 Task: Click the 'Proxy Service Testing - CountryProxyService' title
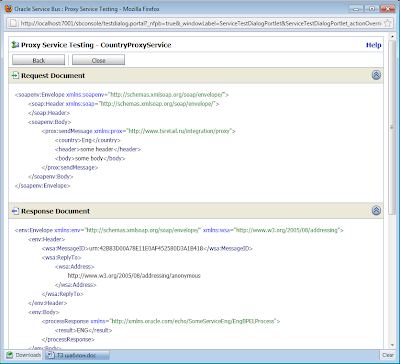click(x=96, y=45)
